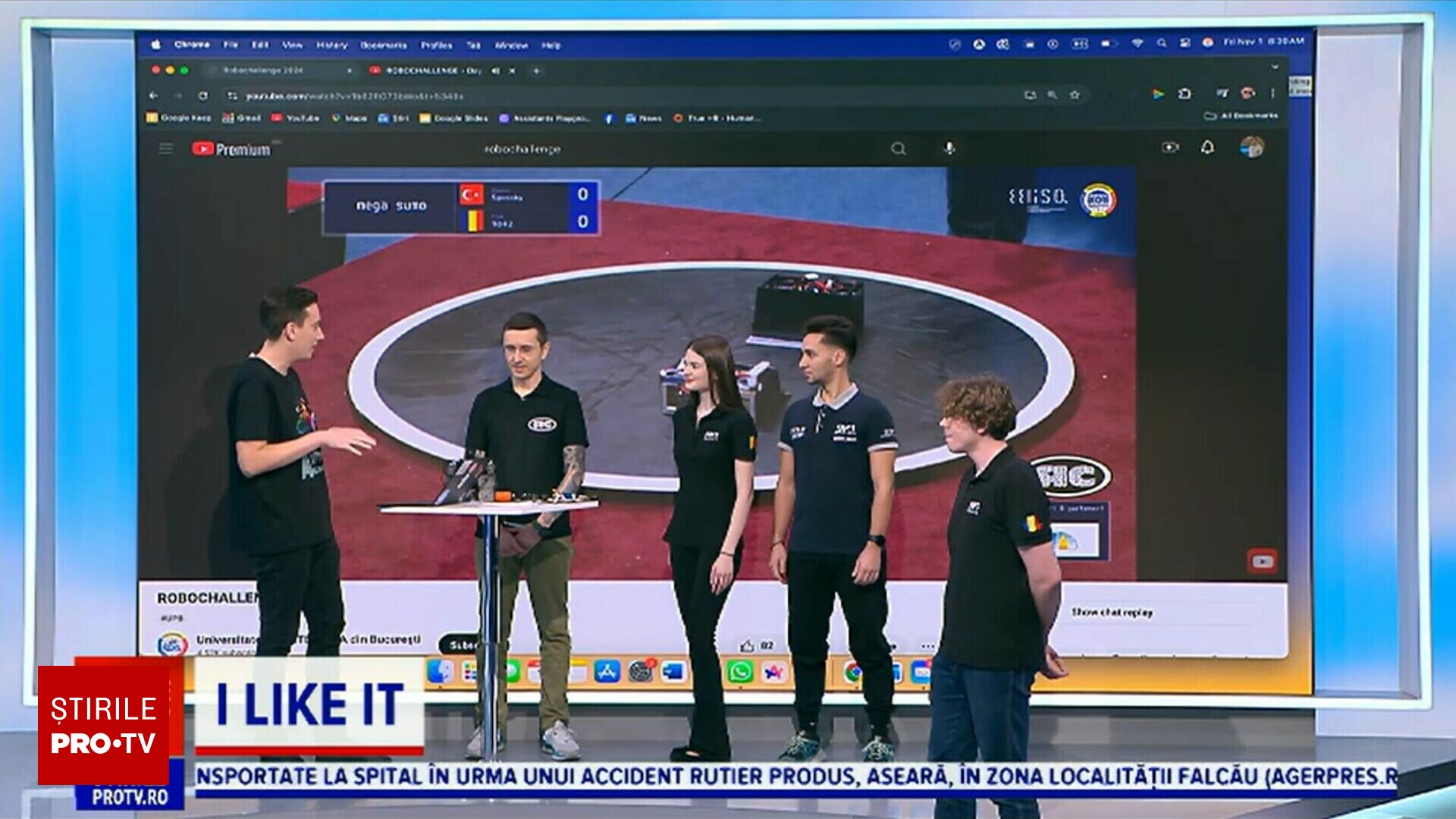The image size is (1456, 819).
Task: Open the page zoom control
Action: coord(1053,95)
